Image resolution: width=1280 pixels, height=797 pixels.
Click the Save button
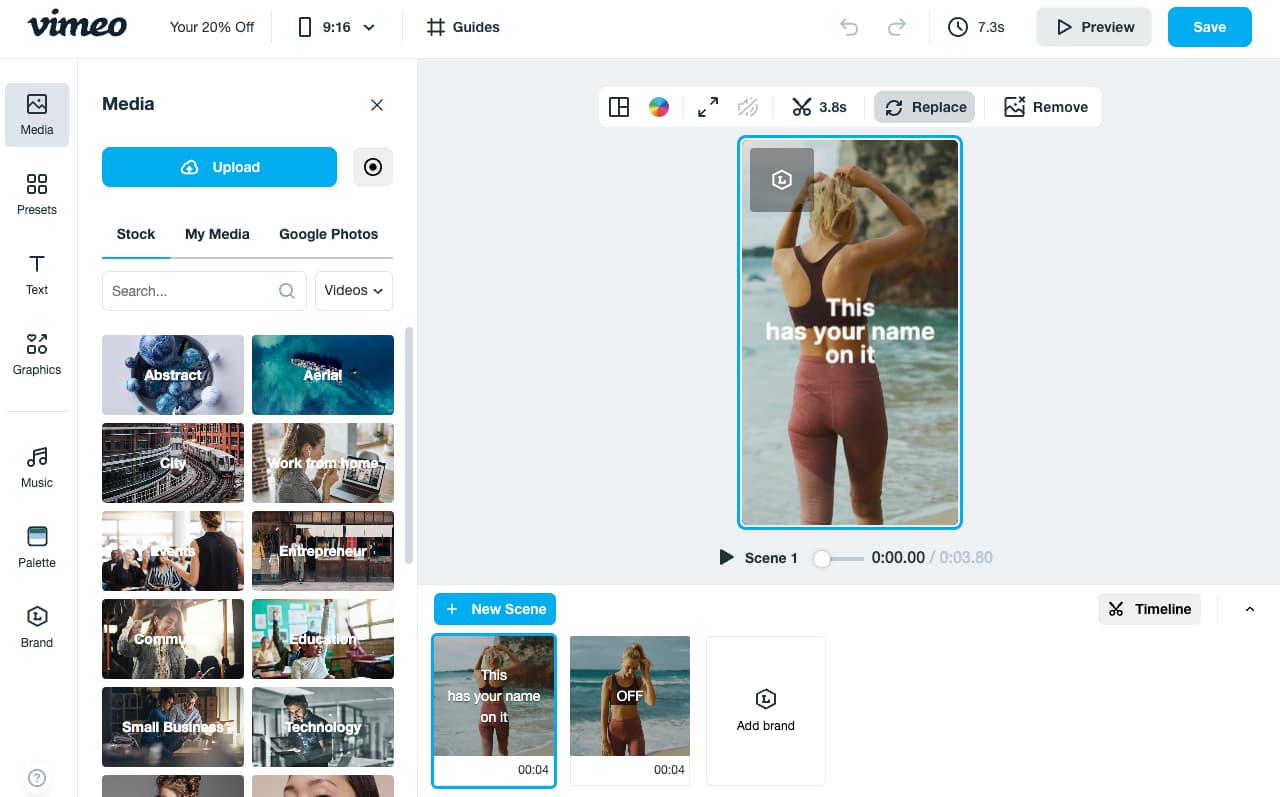pos(1209,27)
